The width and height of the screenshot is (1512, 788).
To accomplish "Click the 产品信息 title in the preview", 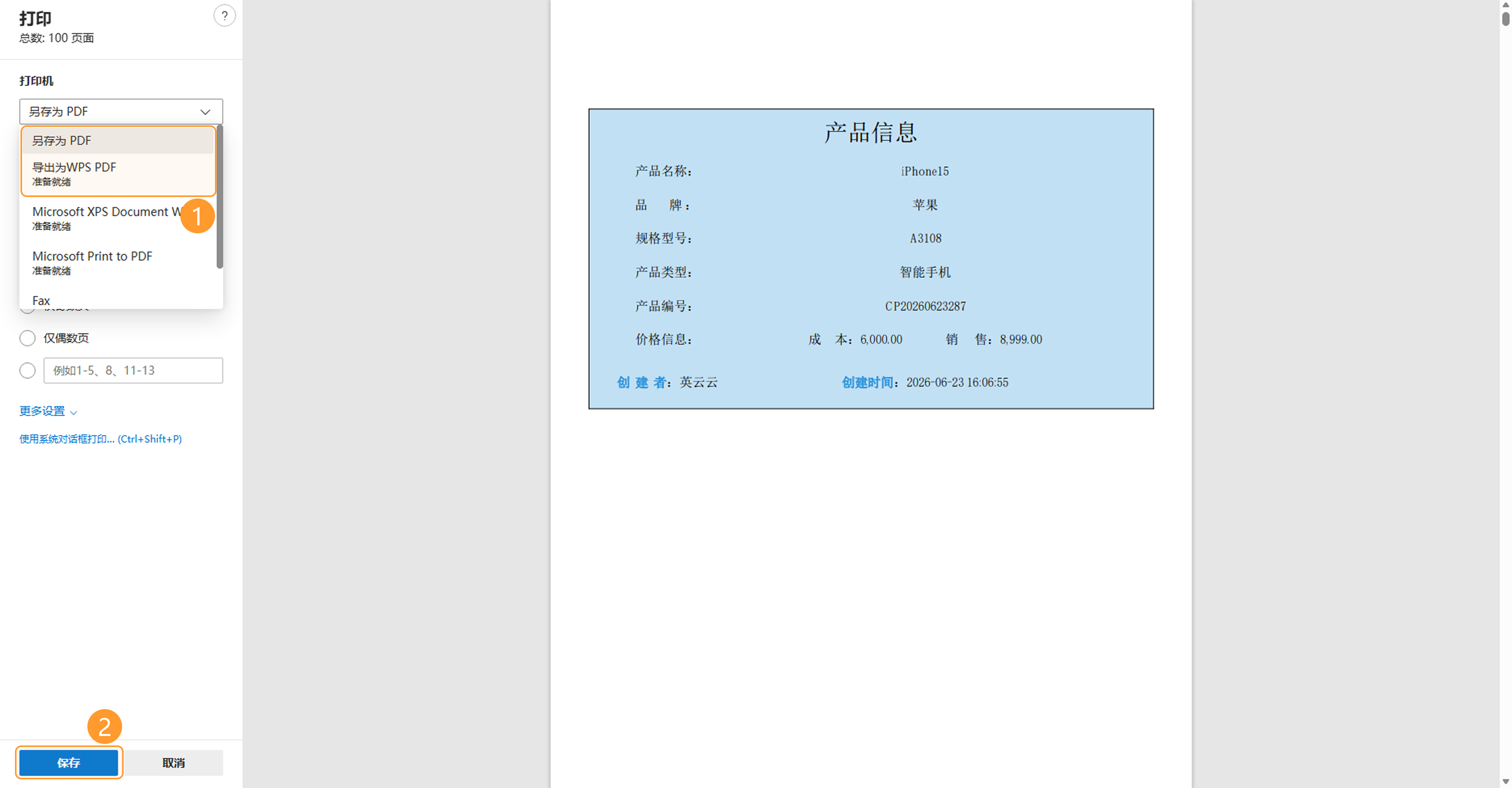I will [871, 133].
